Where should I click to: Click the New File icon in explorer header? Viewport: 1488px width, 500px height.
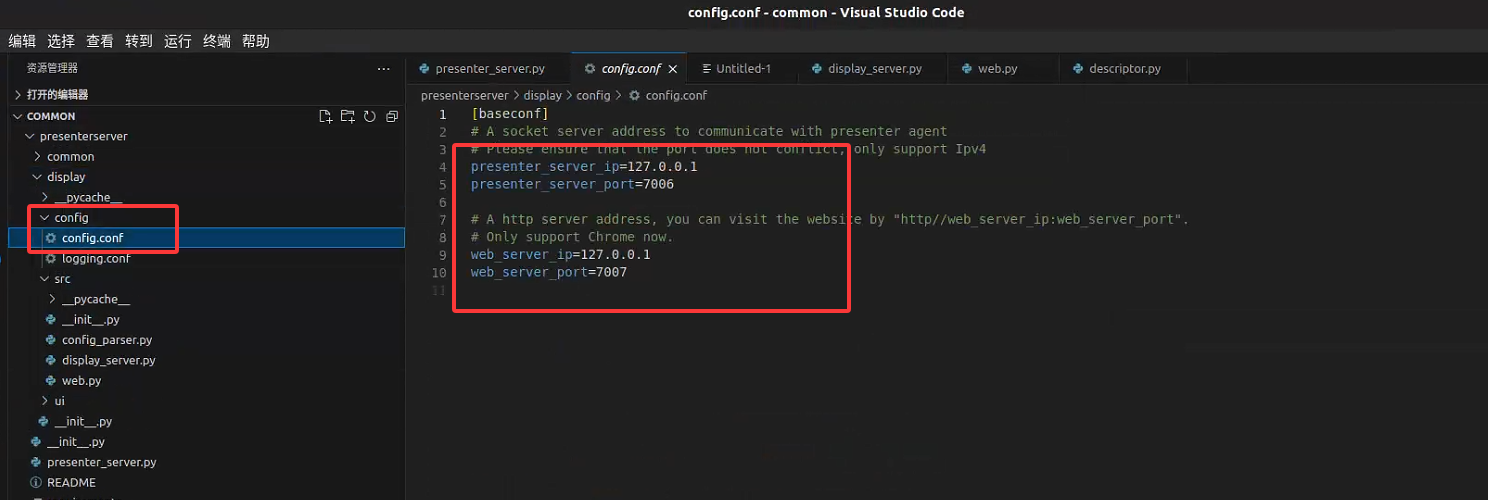pos(325,116)
